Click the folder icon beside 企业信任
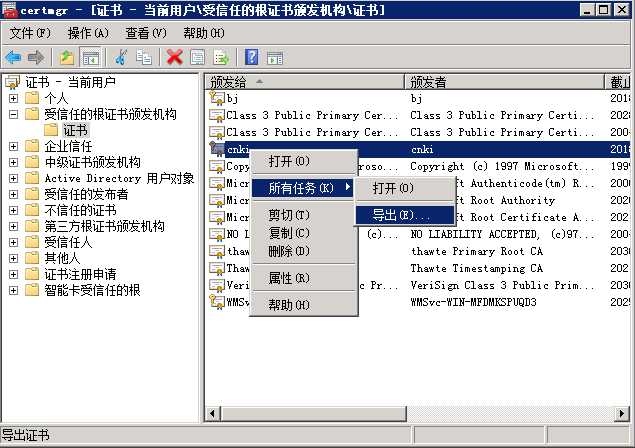Image resolution: width=635 pixels, height=448 pixels. coord(32,146)
